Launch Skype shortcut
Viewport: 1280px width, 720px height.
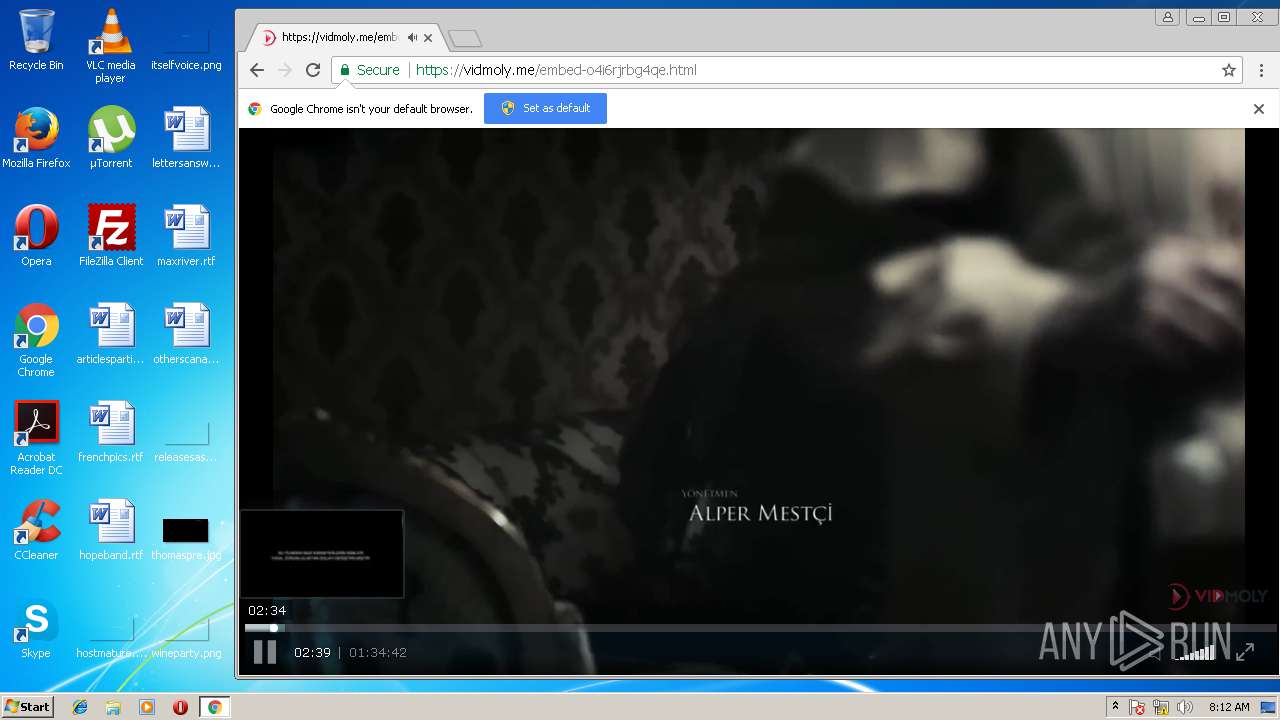[36, 629]
